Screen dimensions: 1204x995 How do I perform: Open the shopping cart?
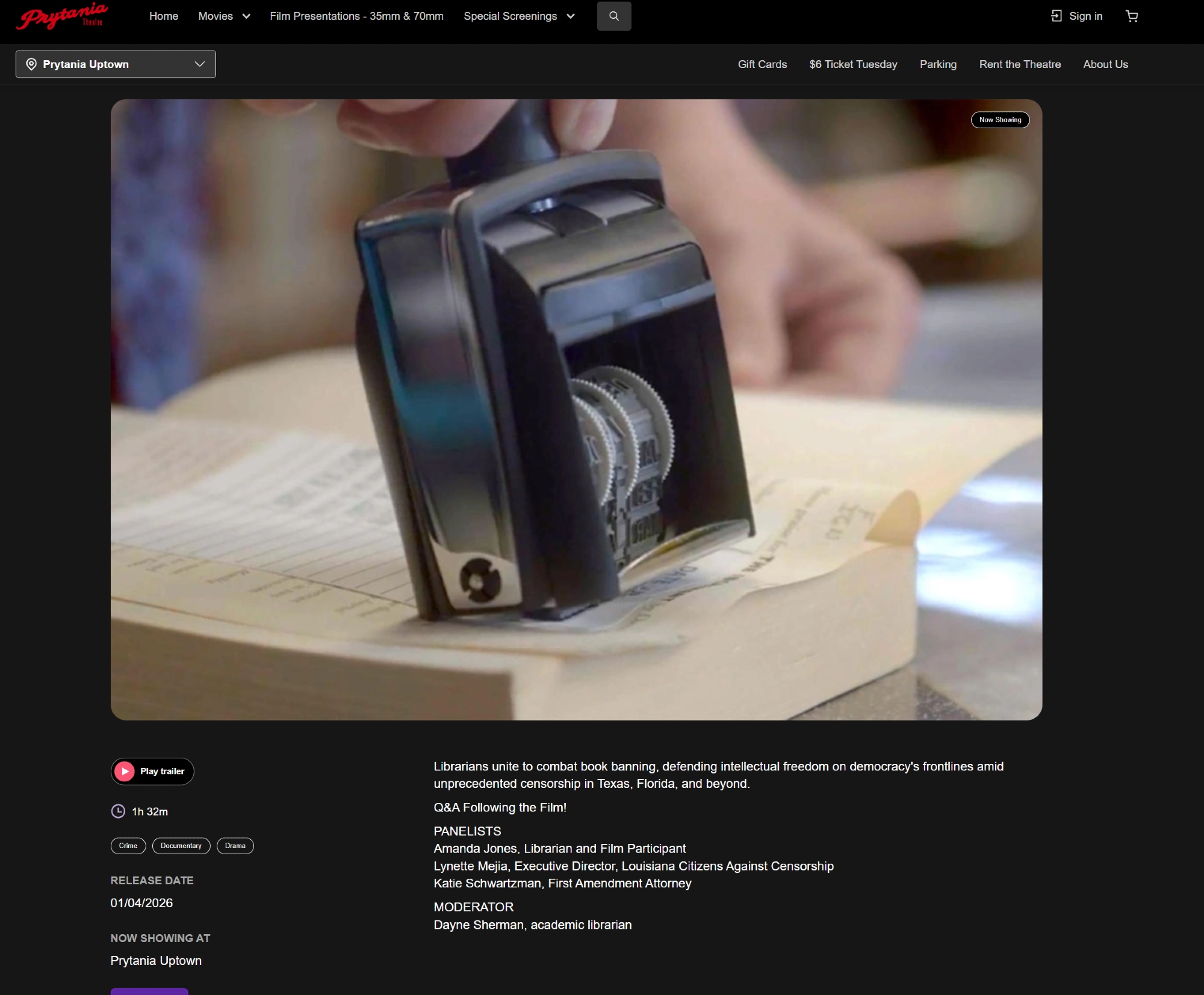(x=1131, y=16)
